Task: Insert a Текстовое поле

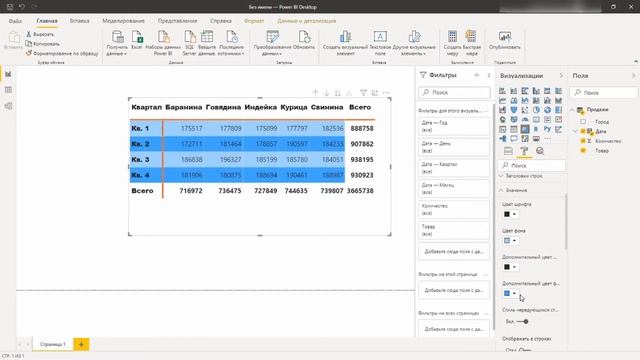Action: tap(380, 42)
